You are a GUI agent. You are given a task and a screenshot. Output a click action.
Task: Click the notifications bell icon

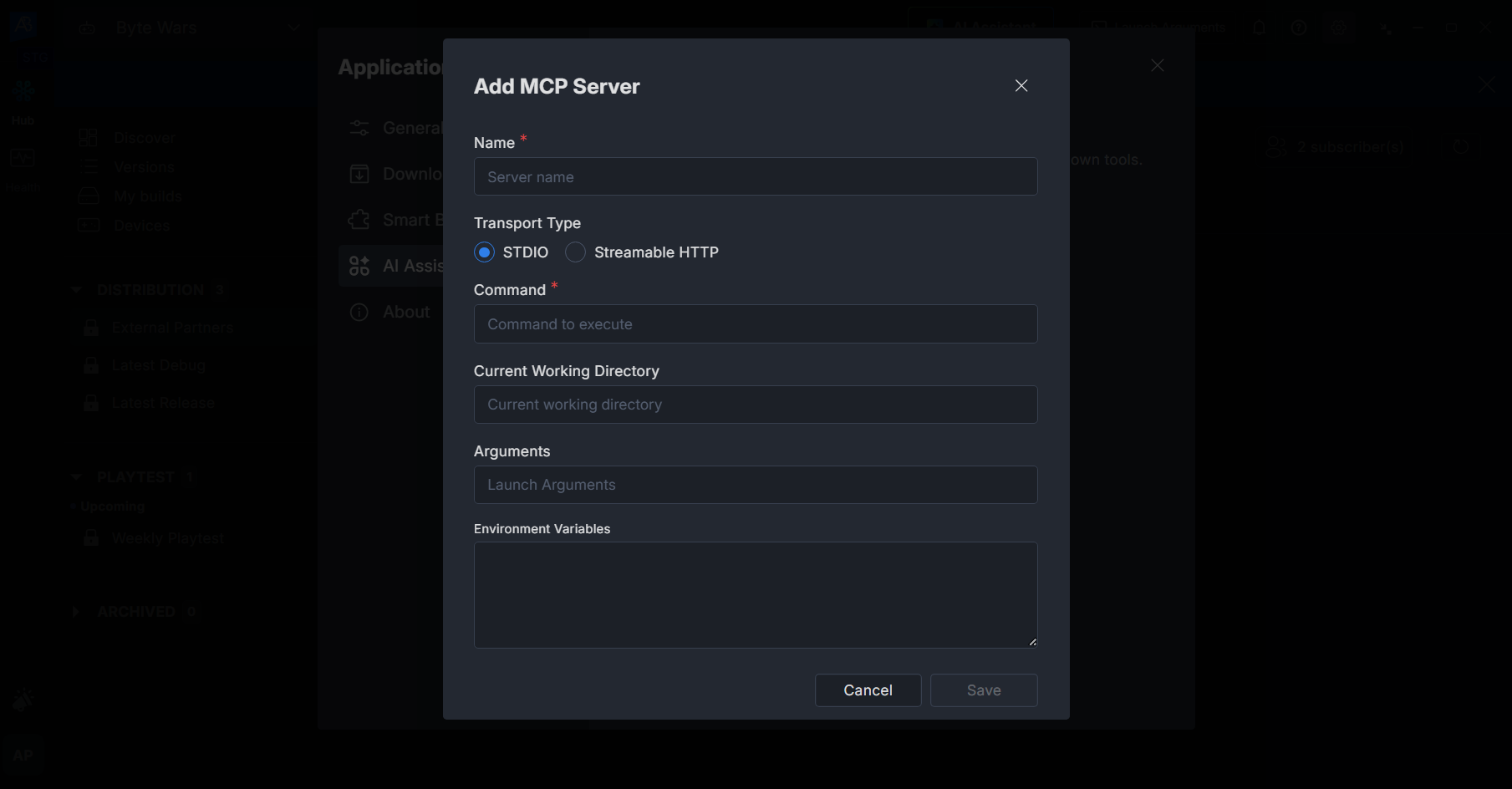click(1259, 28)
